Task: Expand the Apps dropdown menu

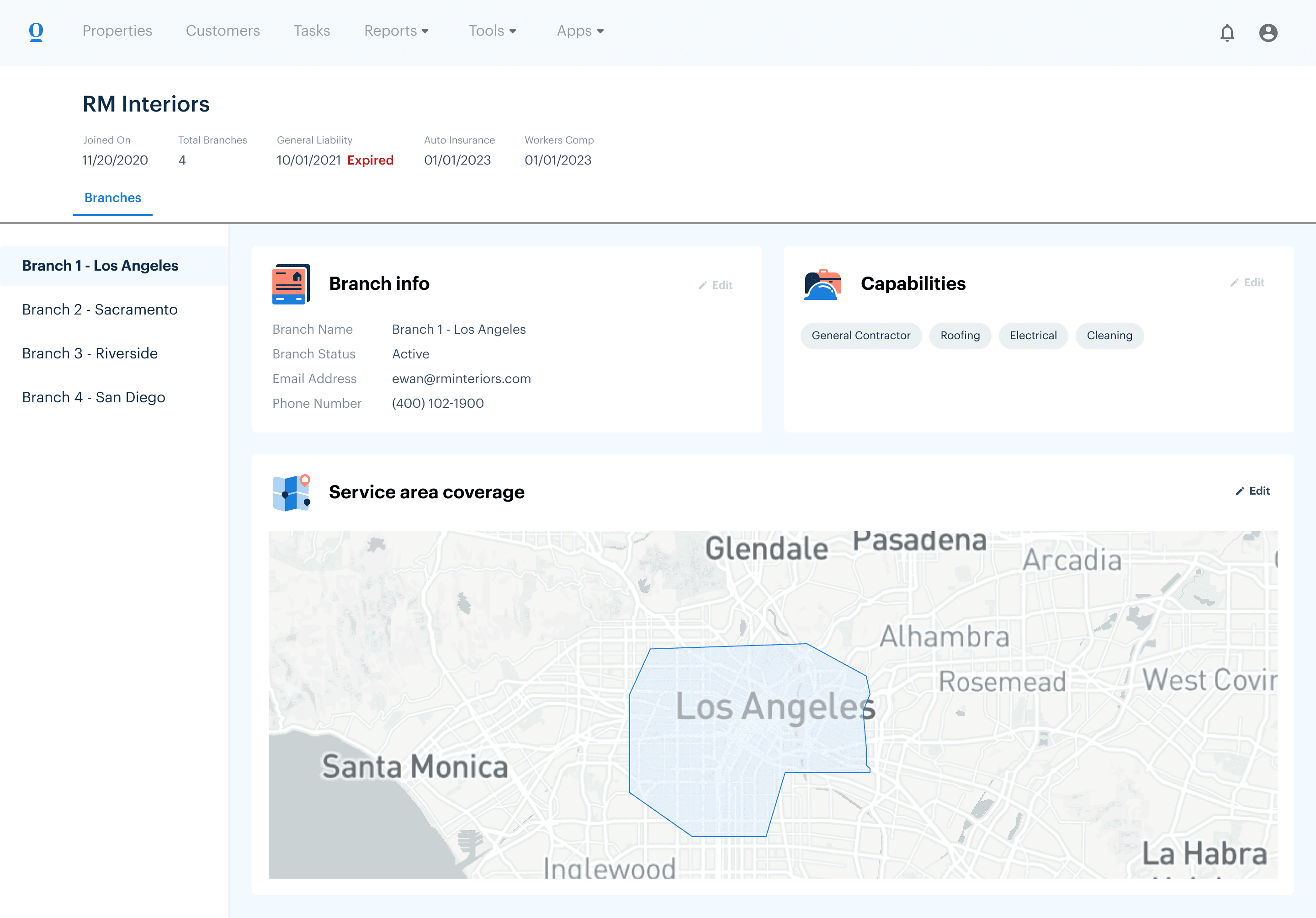Action: coord(580,31)
